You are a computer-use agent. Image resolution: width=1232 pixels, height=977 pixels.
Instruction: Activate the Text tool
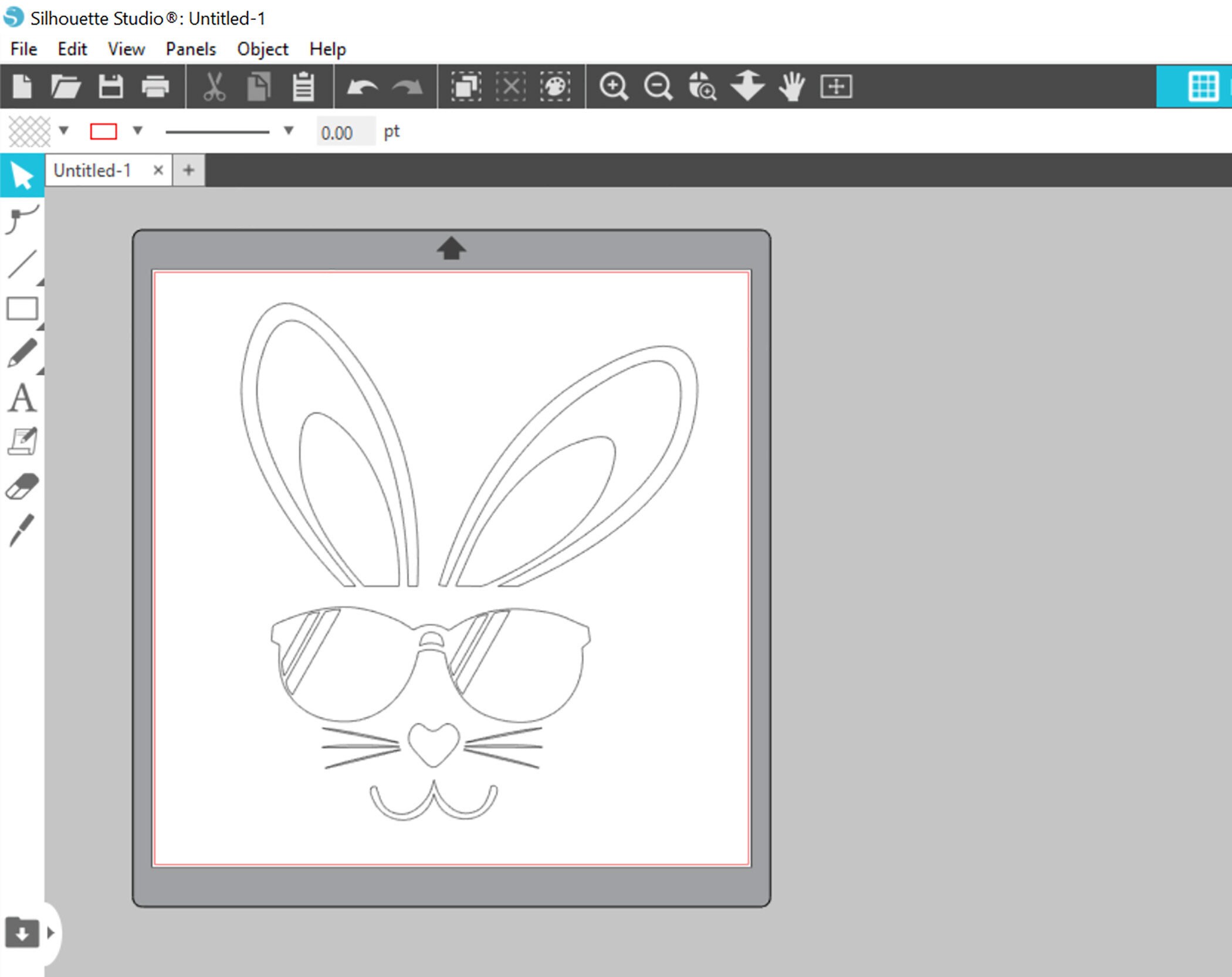pos(22,398)
